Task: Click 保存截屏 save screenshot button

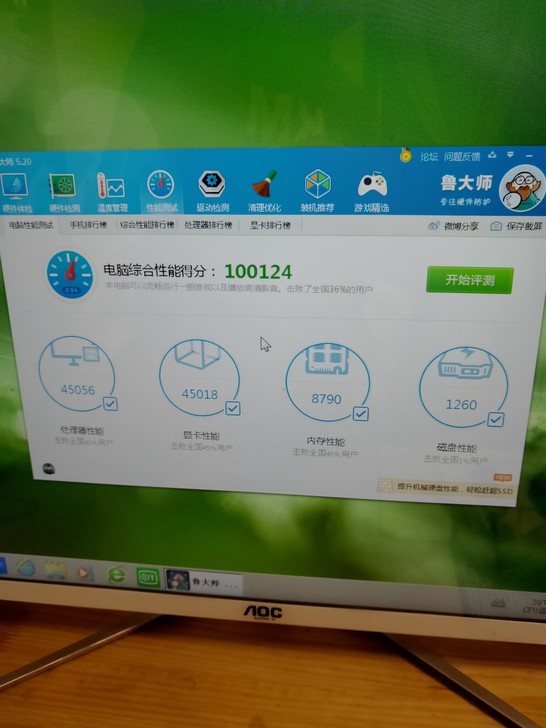Action: point(517,226)
